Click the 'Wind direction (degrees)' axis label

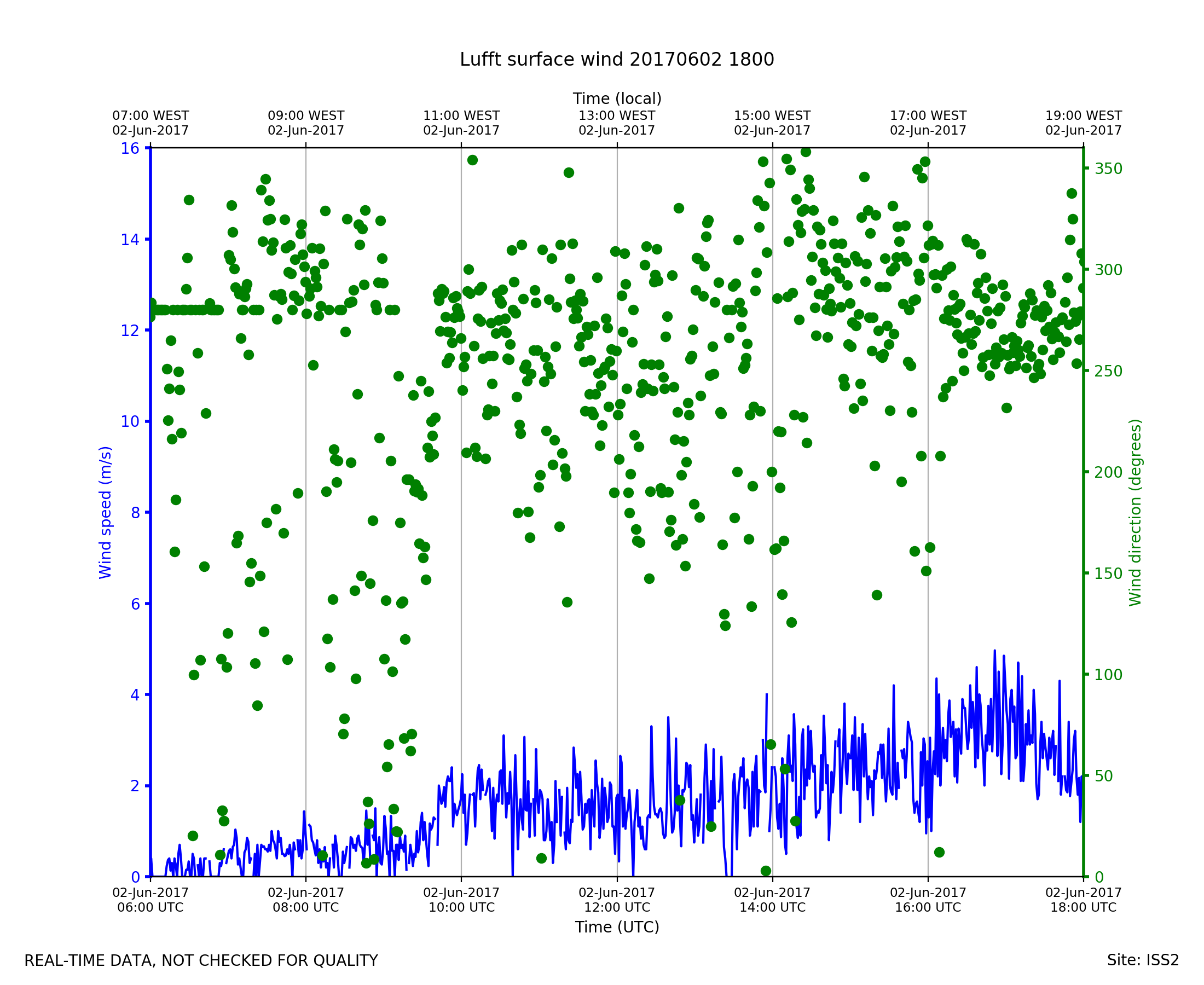(x=1136, y=512)
